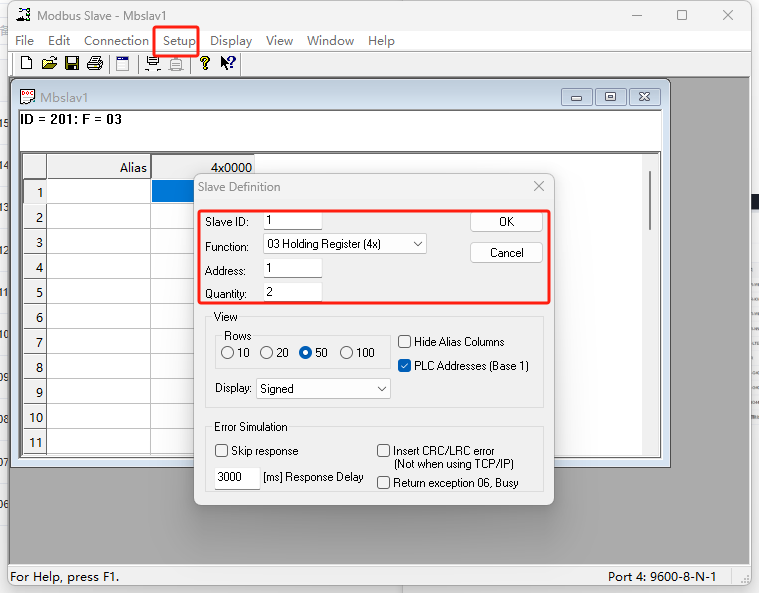
Task: Open the Setup menu
Action: click(x=179, y=41)
